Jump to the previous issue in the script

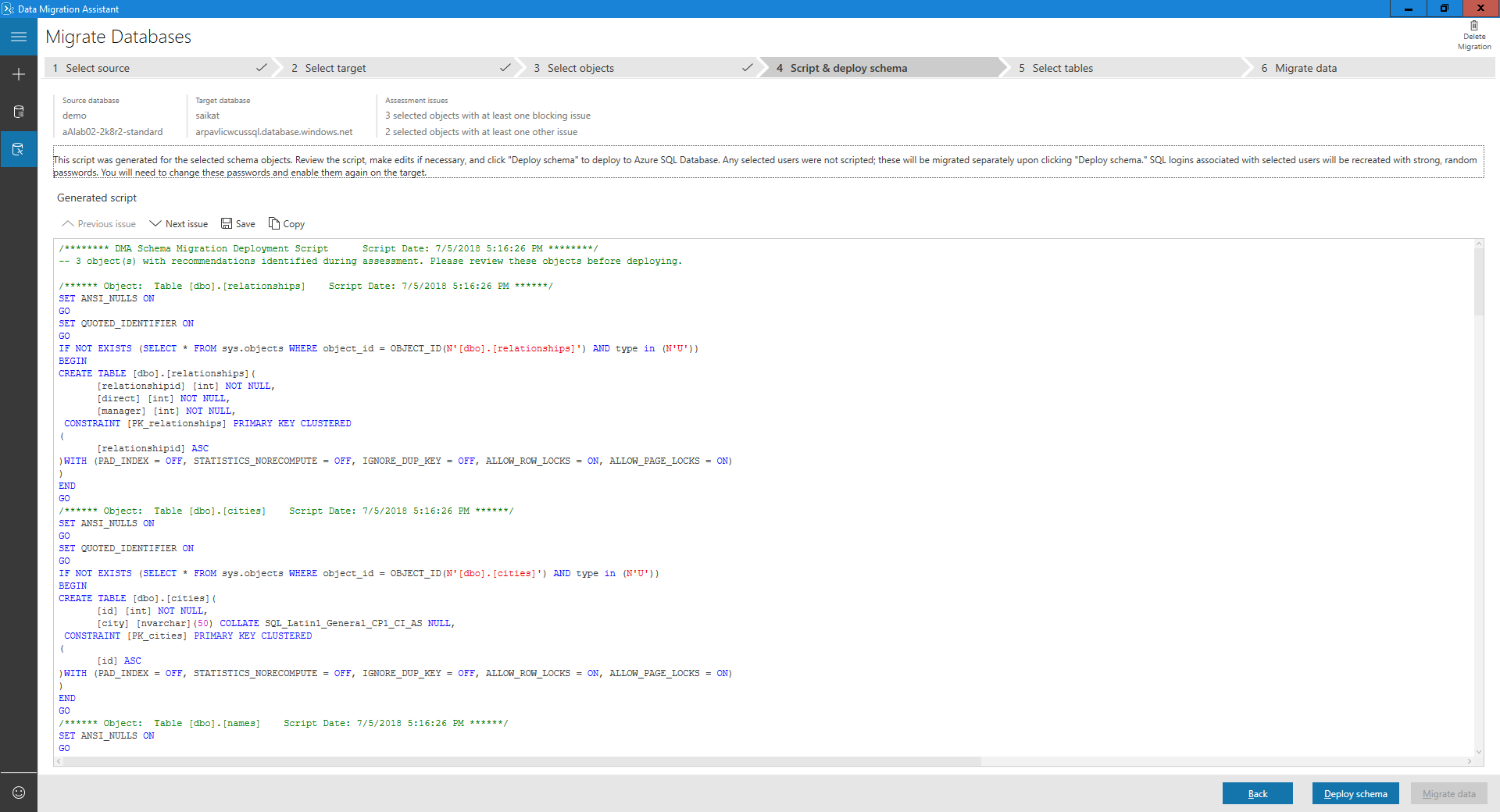tap(98, 223)
